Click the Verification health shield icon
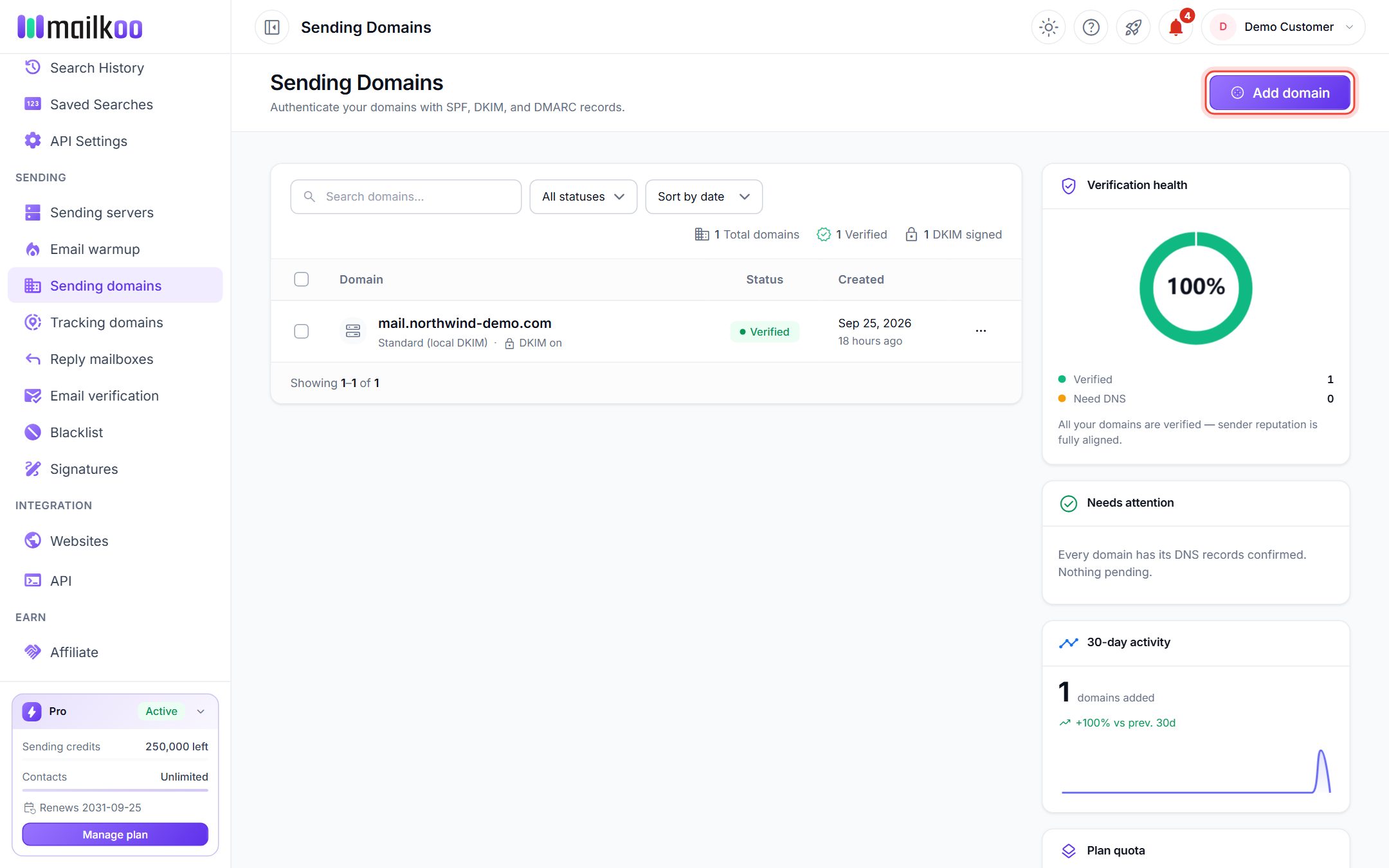The image size is (1389, 868). (1068, 186)
